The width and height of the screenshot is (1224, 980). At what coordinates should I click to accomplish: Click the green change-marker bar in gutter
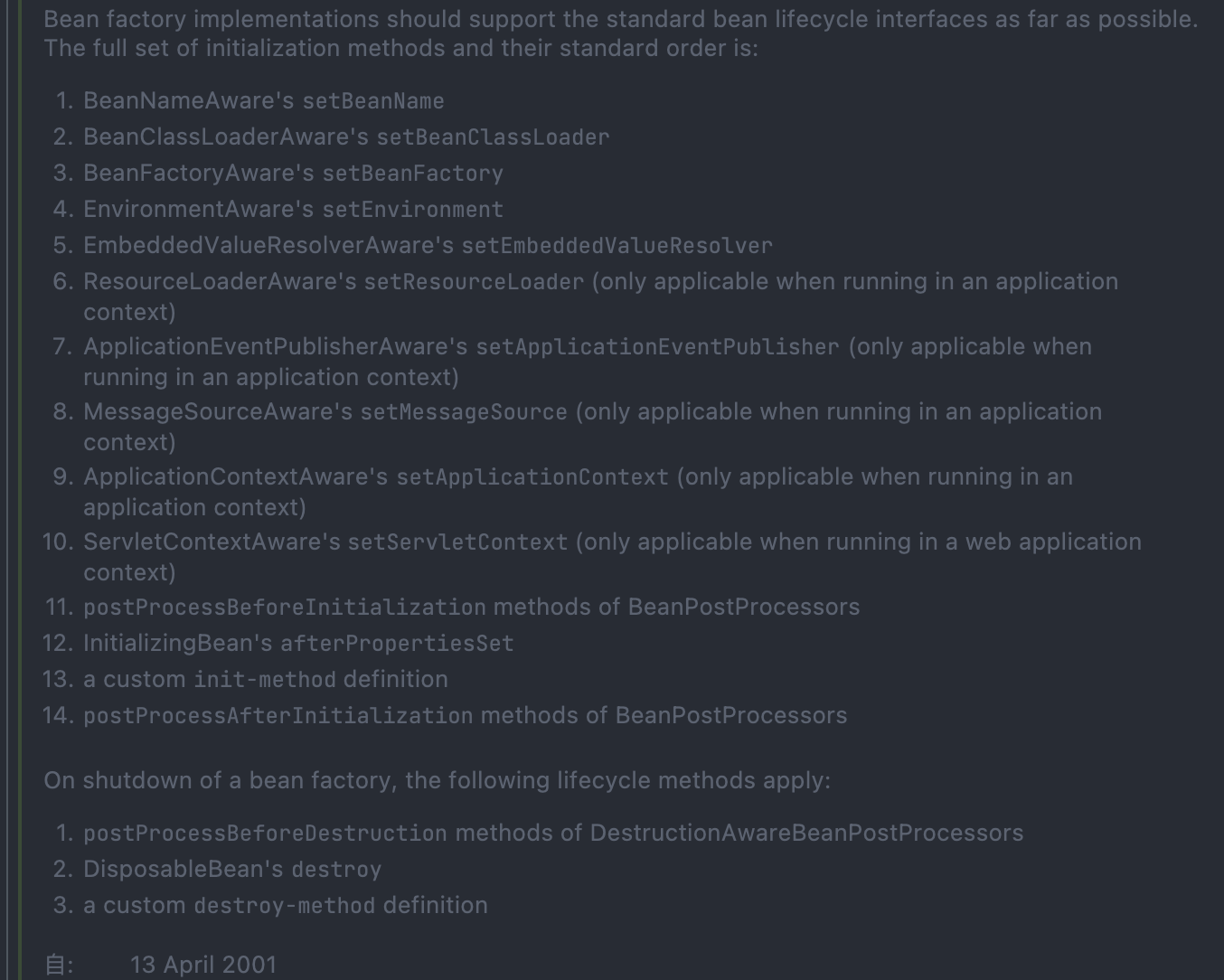(18, 488)
